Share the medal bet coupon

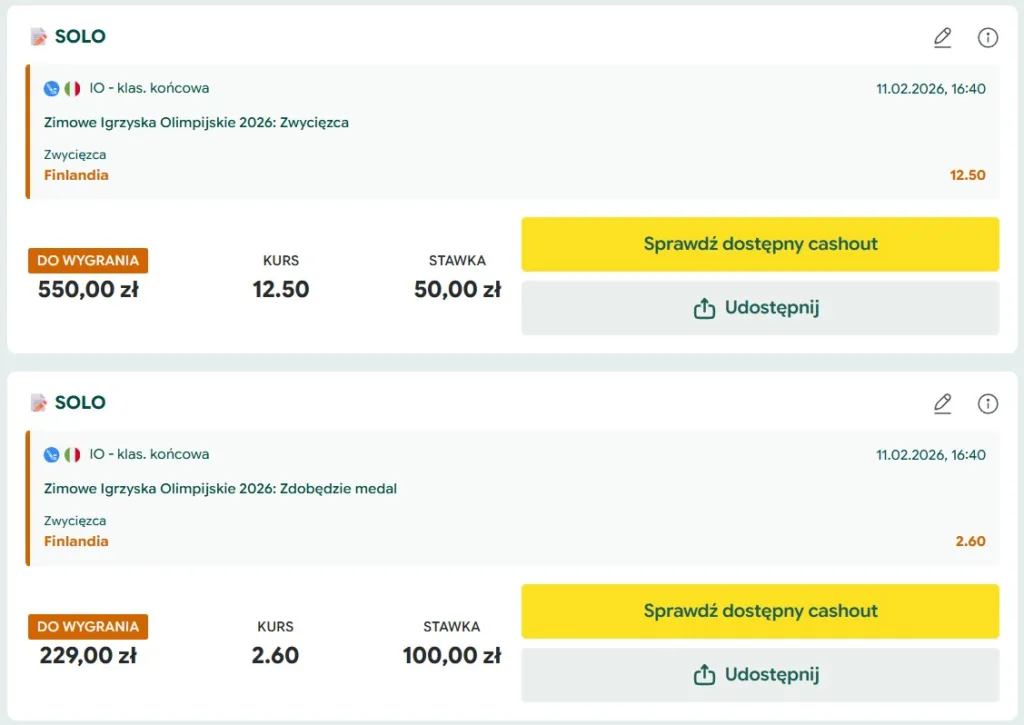[x=760, y=674]
